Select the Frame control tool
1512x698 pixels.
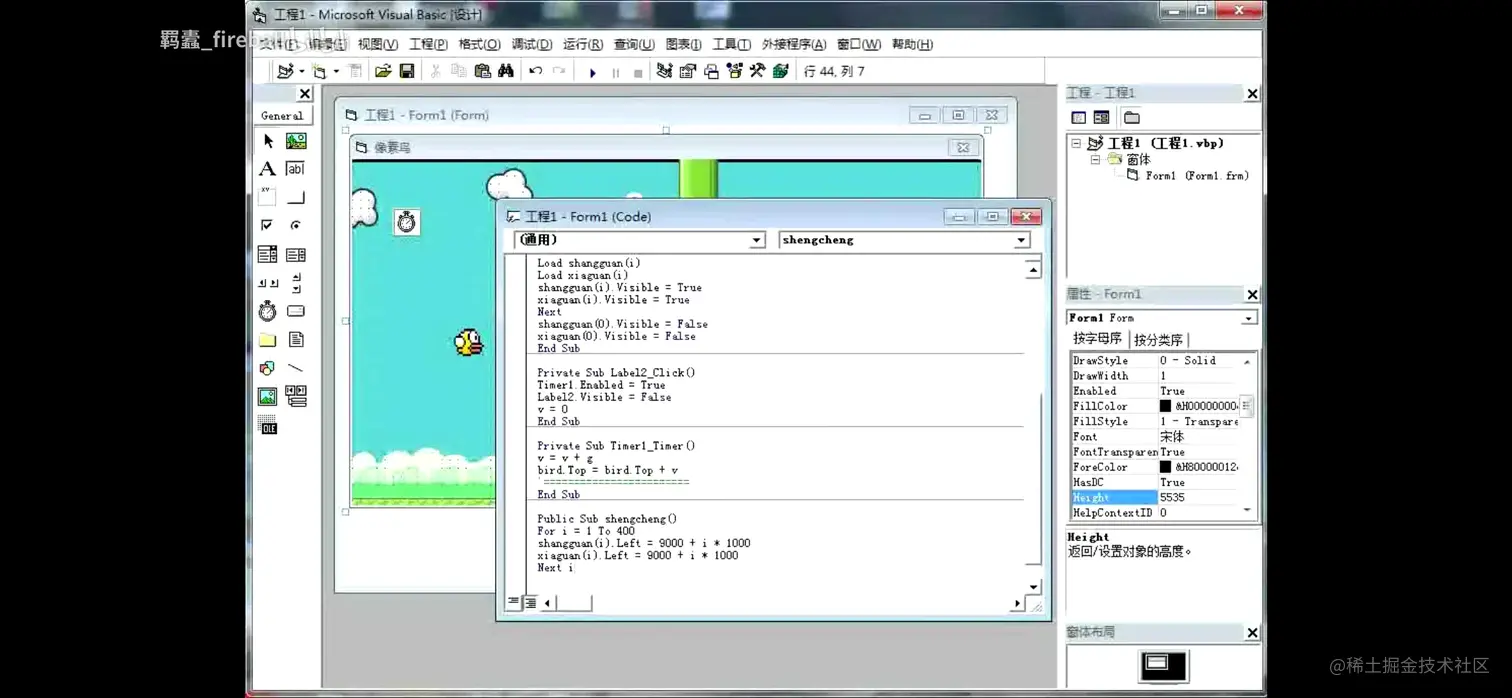[267, 197]
